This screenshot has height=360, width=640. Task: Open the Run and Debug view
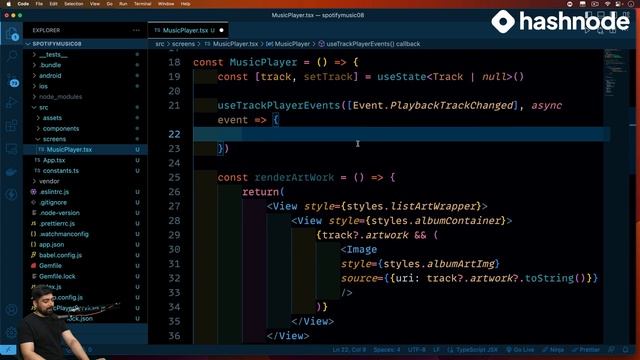pyautogui.click(x=11, y=102)
